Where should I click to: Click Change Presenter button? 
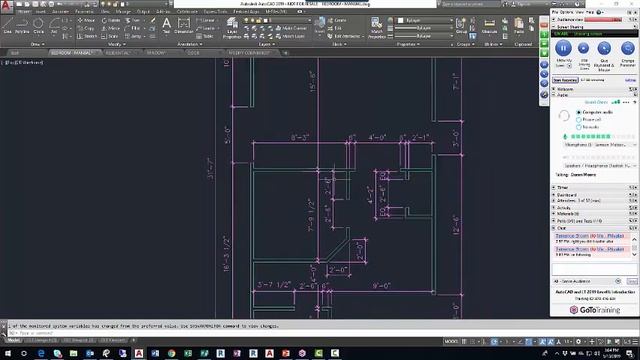coord(627,48)
